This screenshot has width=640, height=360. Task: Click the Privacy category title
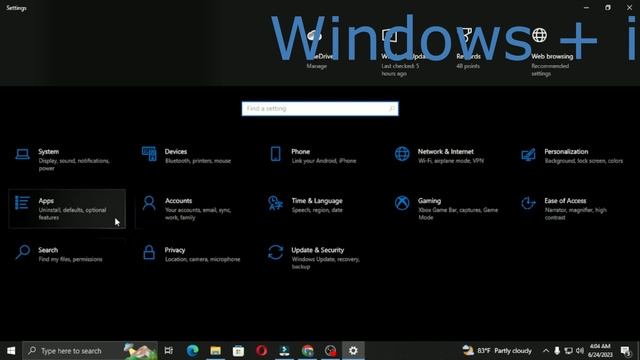175,250
